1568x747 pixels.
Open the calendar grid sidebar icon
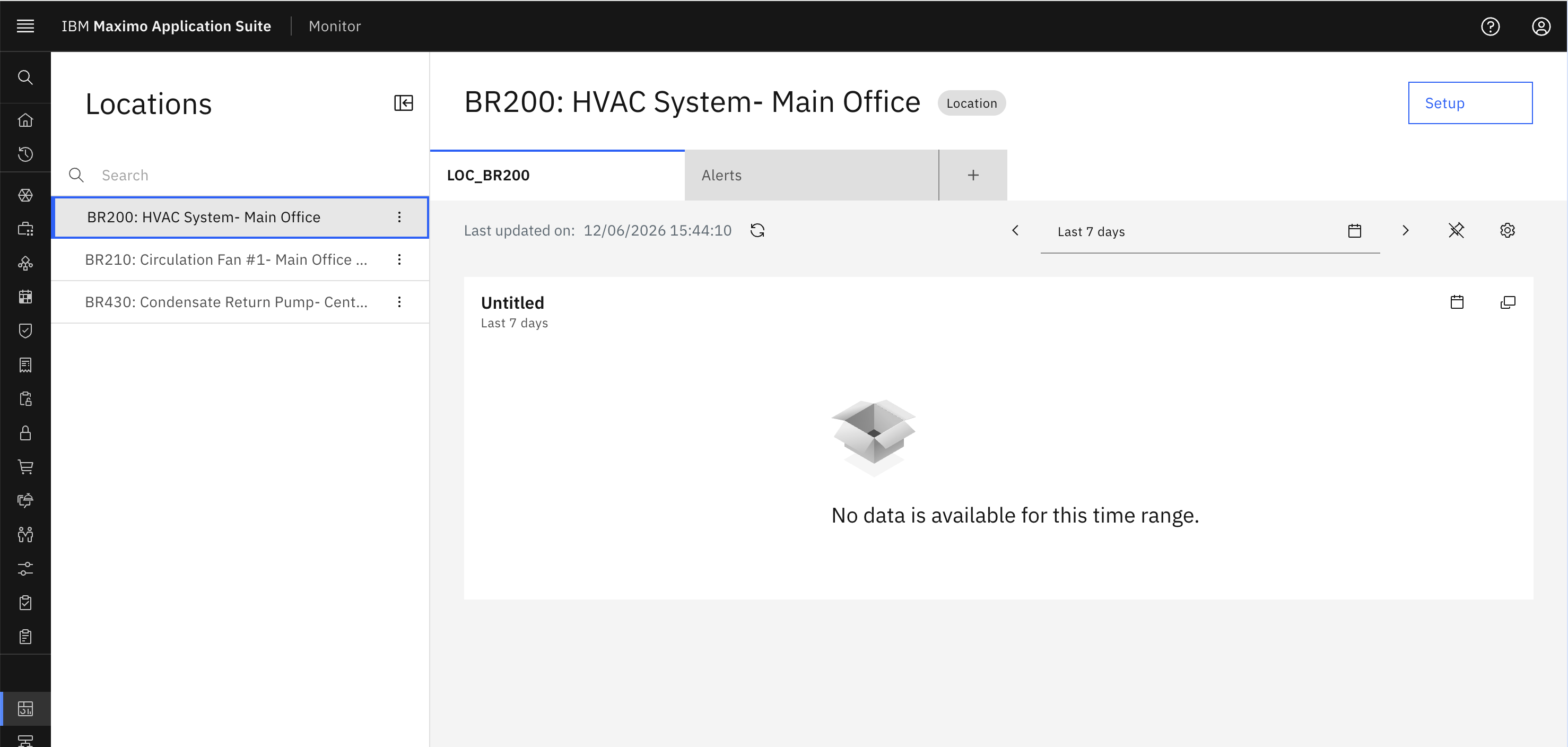(25, 297)
